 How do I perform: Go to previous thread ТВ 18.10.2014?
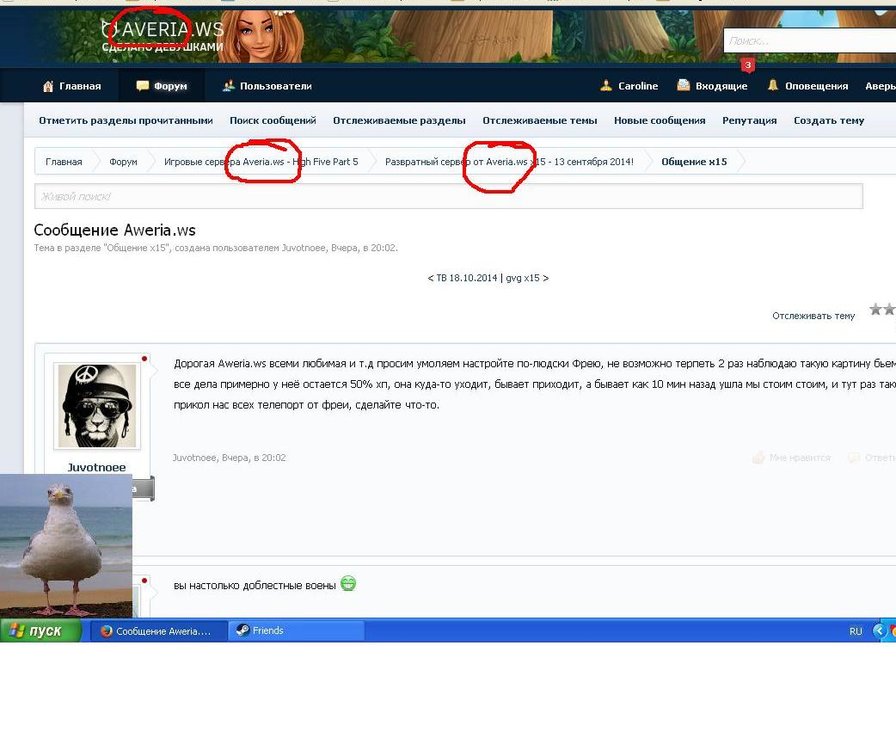pyautogui.click(x=464, y=278)
